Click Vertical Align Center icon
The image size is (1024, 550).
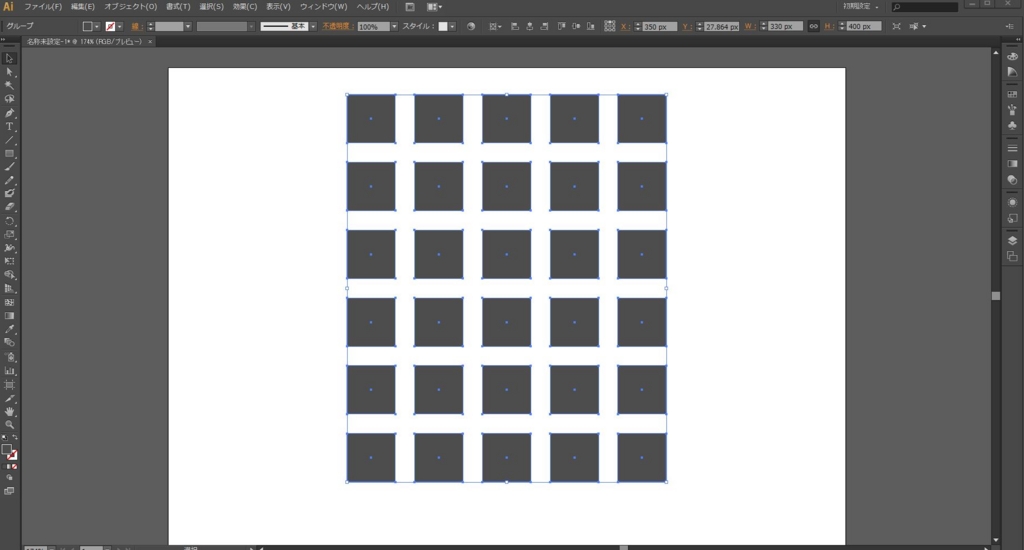[x=576, y=27]
